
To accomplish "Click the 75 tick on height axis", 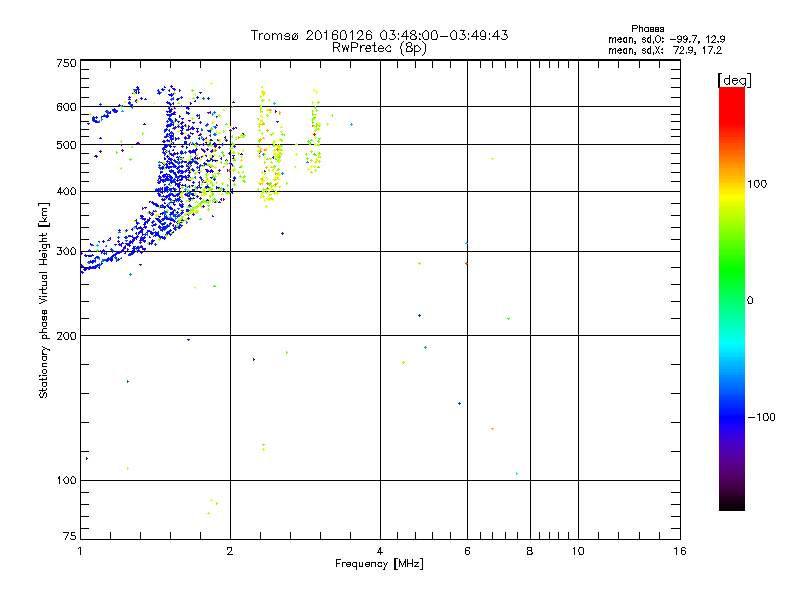I will point(70,536).
